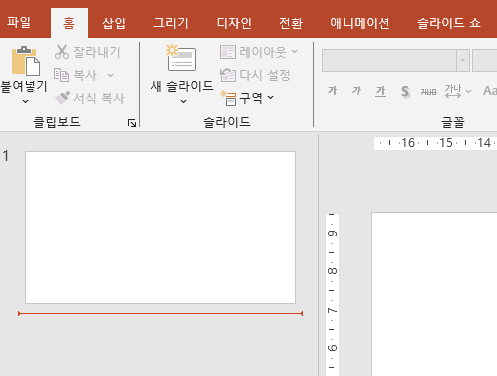Click the 잘라내기 (Cut) scissors icon

pos(62,52)
